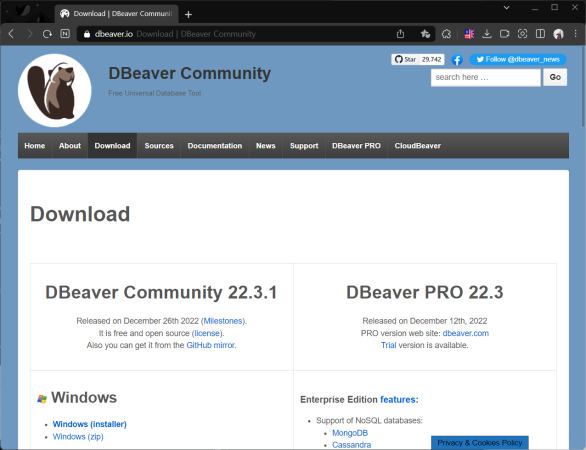Viewport: 586px width, 450px height.
Task: Open the Download menu item
Action: [x=112, y=146]
